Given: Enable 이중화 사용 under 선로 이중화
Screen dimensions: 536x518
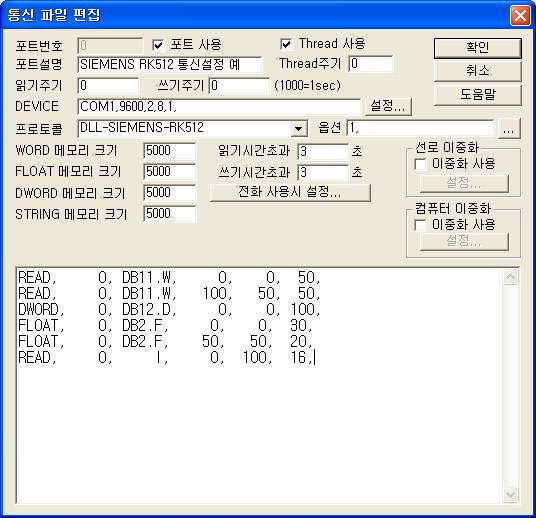Looking at the screenshot, I should point(420,164).
